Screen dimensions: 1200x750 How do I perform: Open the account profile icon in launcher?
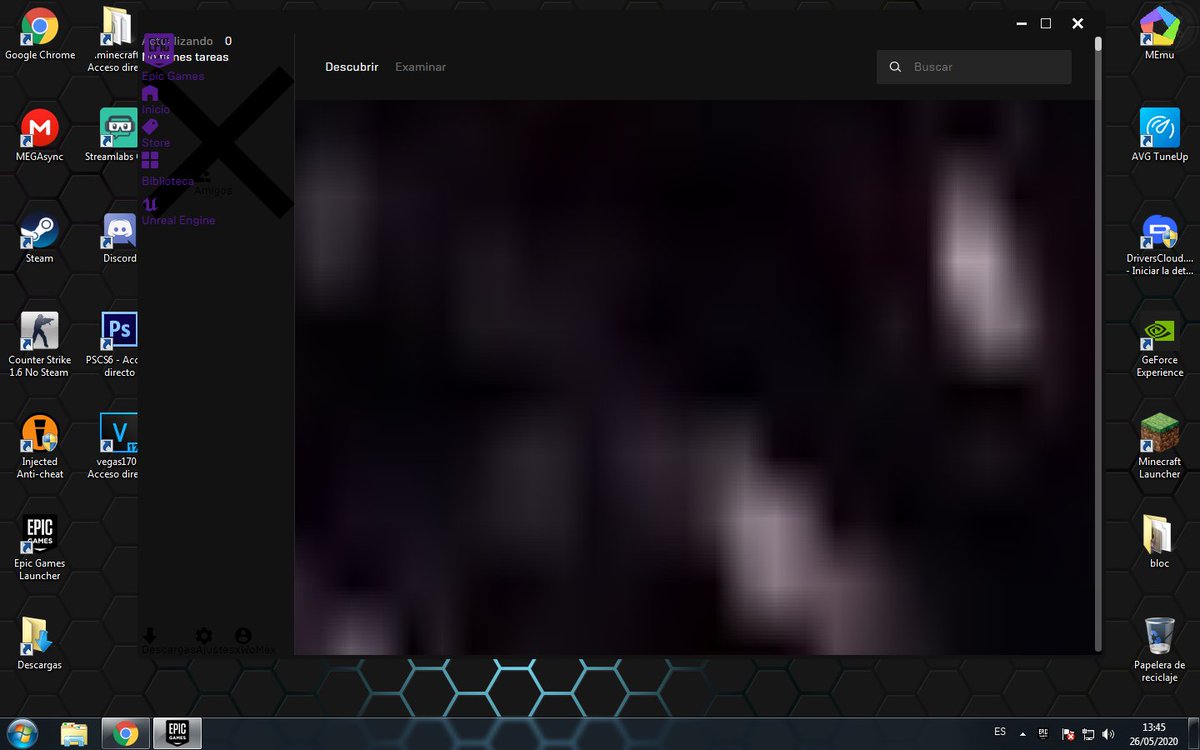[243, 636]
